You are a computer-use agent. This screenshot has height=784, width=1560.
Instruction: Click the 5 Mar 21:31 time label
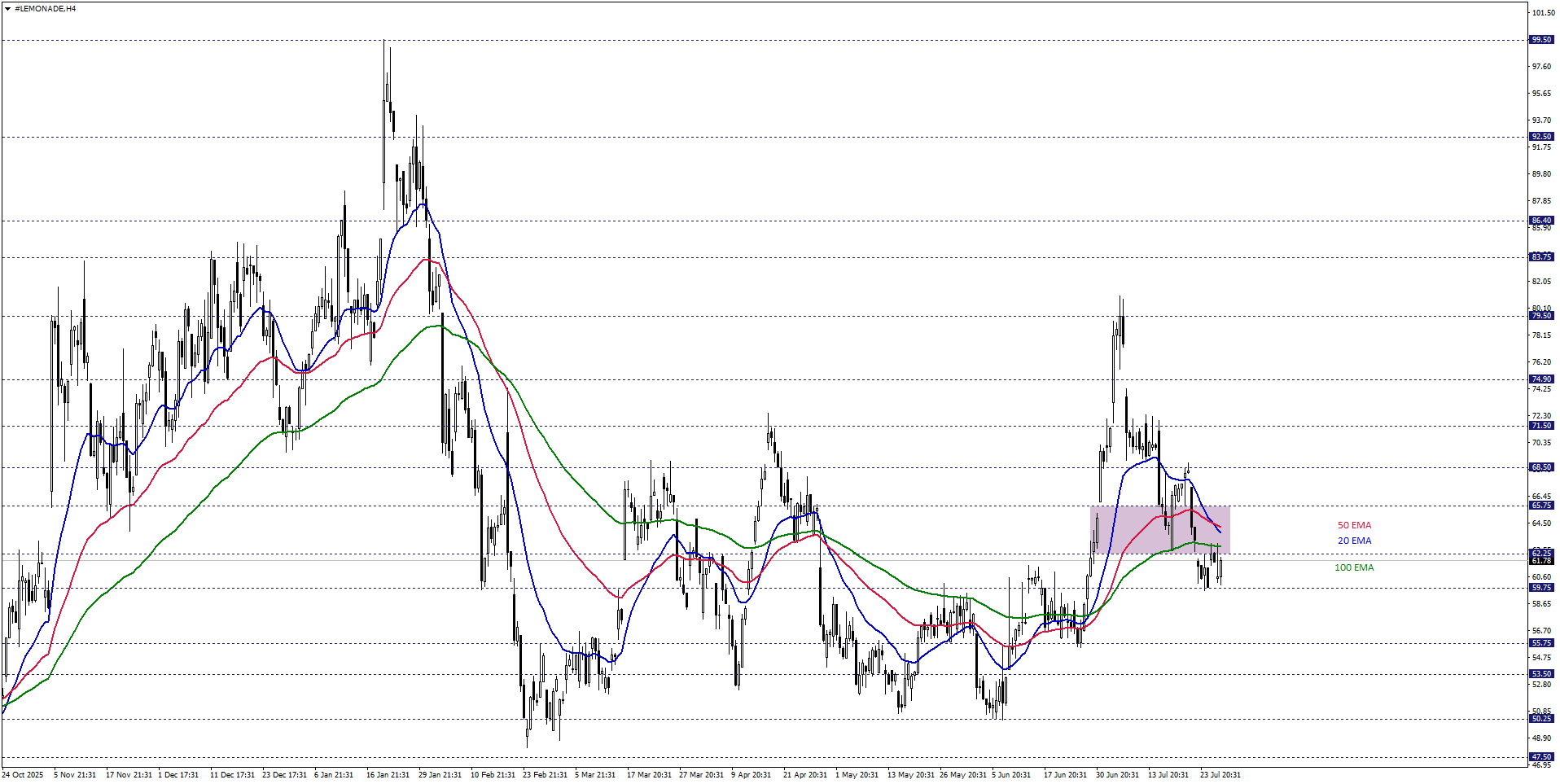[595, 775]
